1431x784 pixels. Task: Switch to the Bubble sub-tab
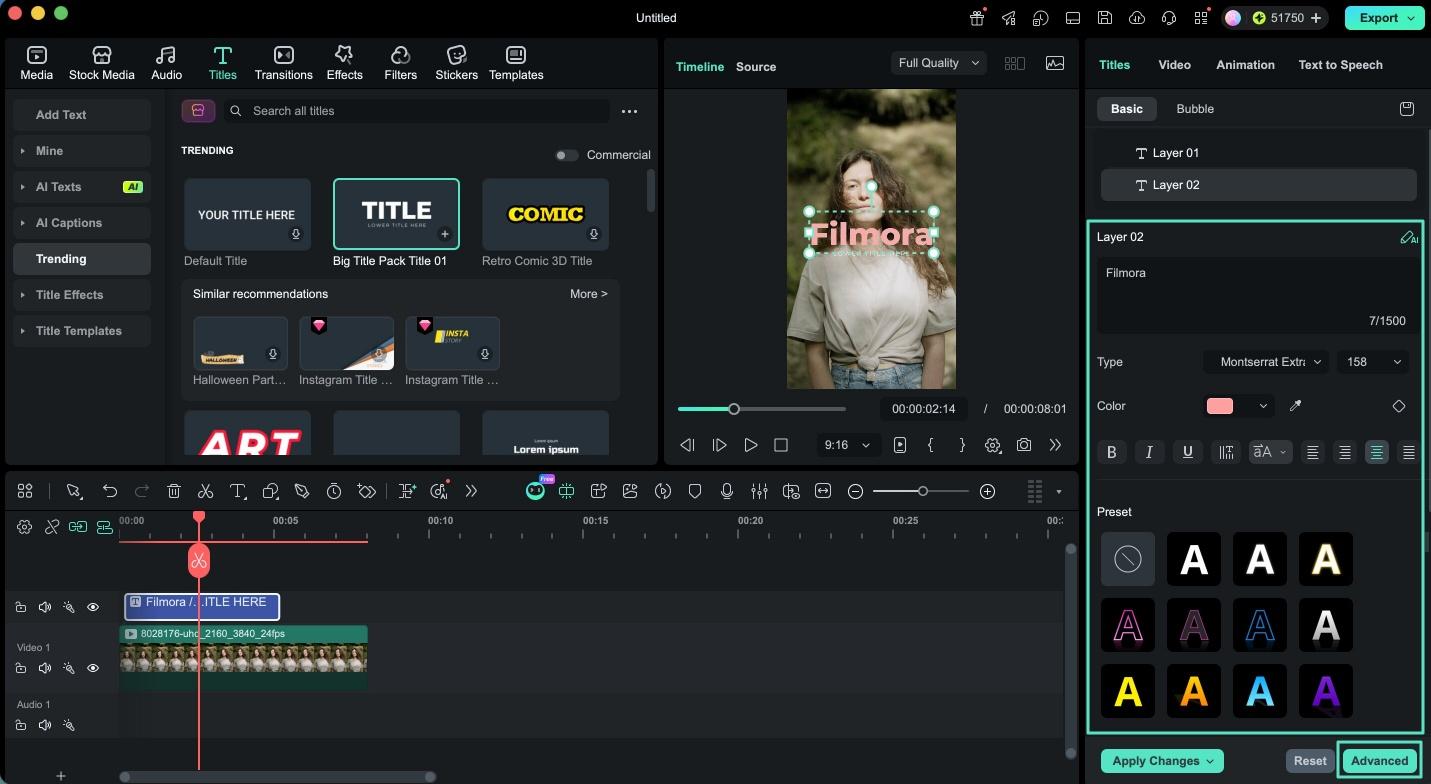coord(1195,109)
